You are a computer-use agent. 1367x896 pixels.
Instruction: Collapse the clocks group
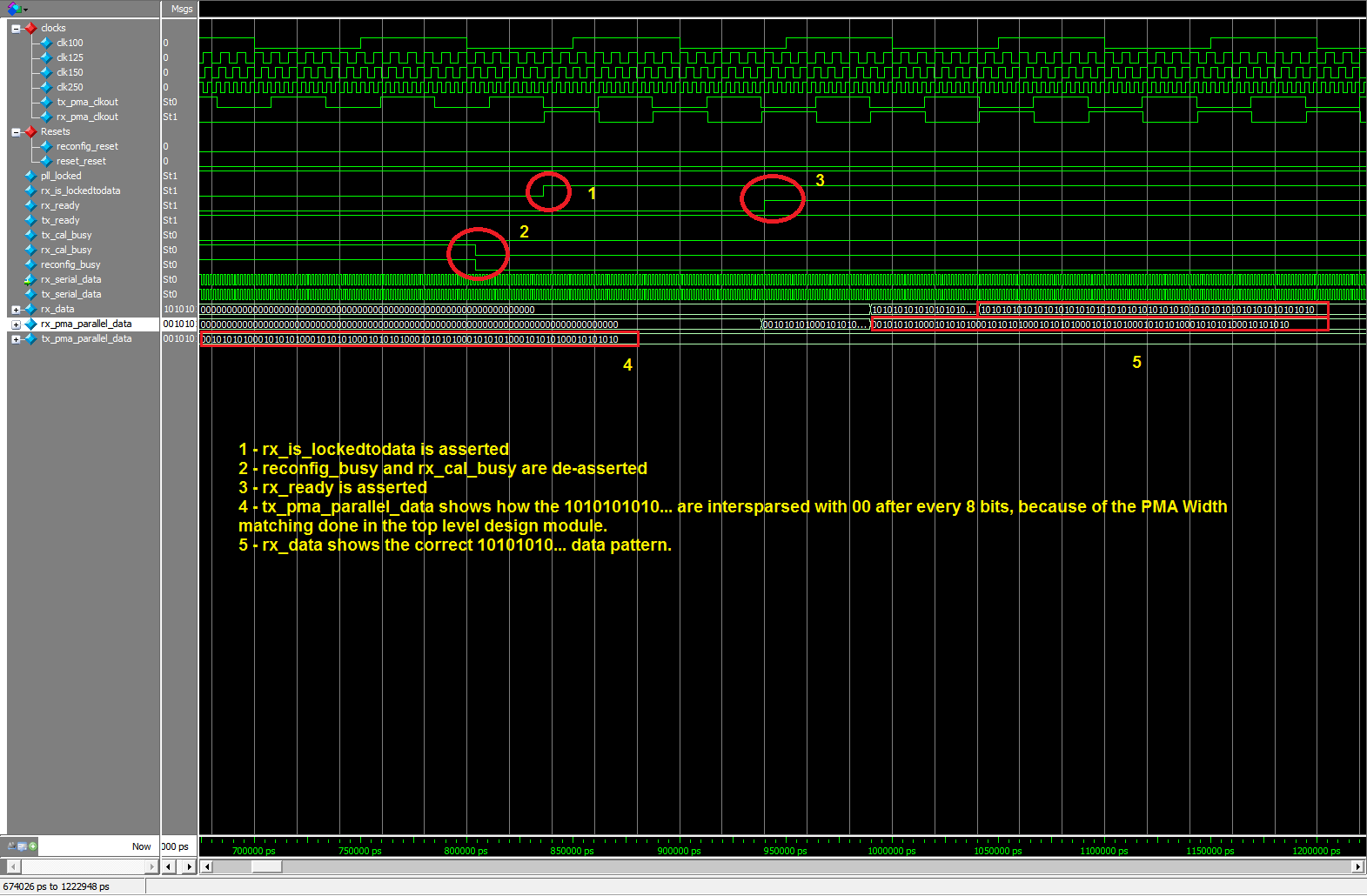click(16, 29)
